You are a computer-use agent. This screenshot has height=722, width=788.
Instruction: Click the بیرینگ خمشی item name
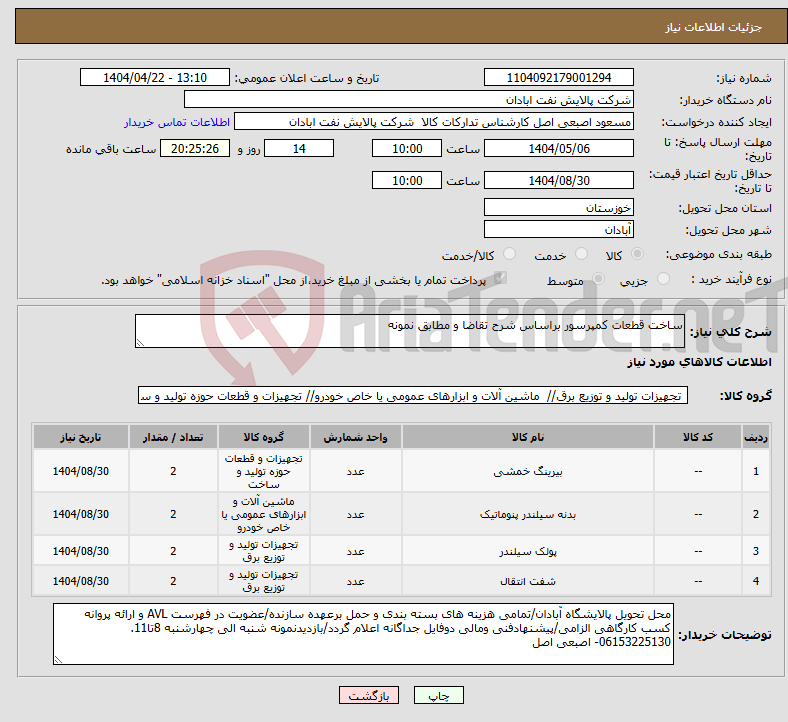coord(528,472)
